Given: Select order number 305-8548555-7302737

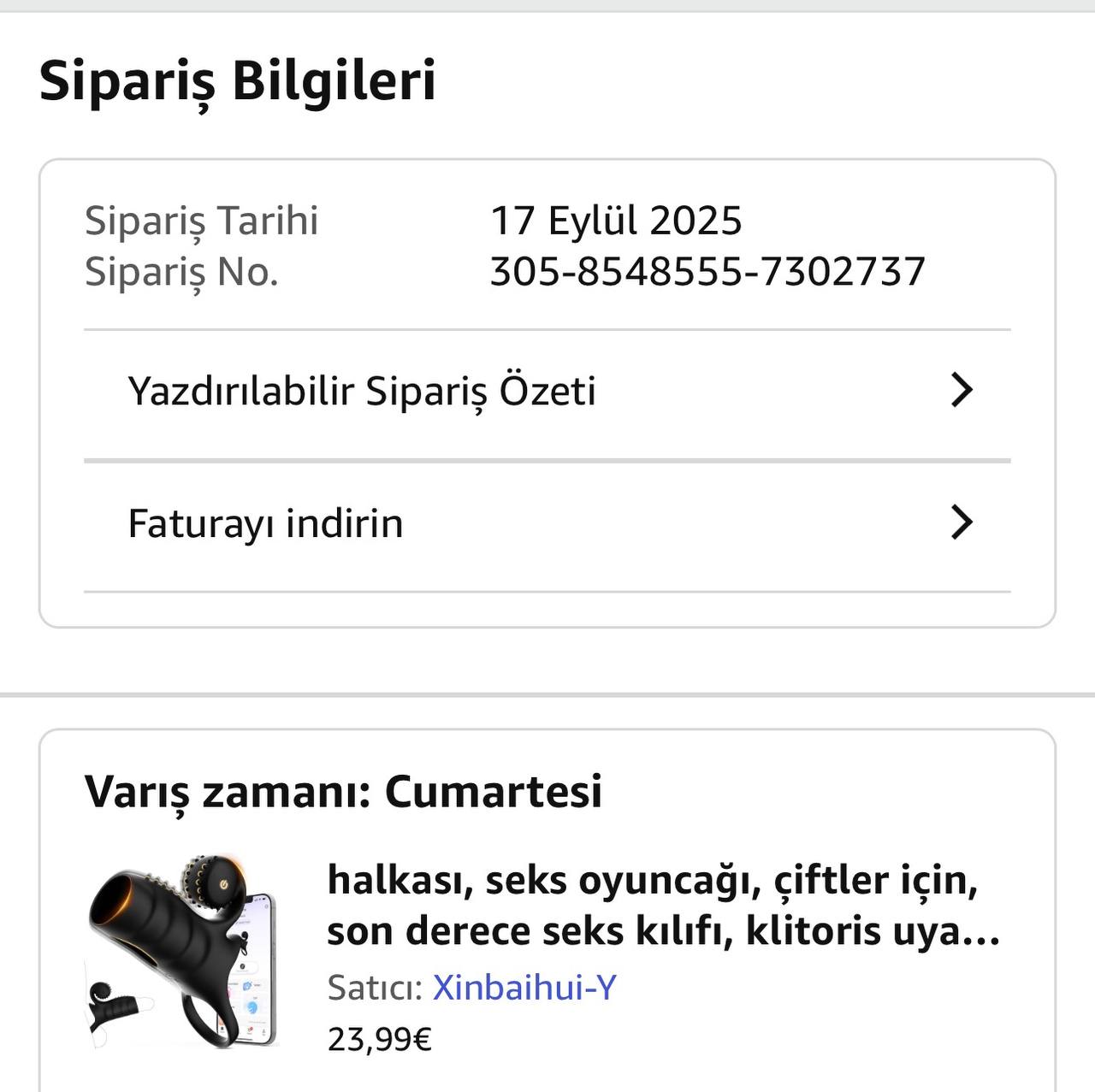Looking at the screenshot, I should pos(707,272).
